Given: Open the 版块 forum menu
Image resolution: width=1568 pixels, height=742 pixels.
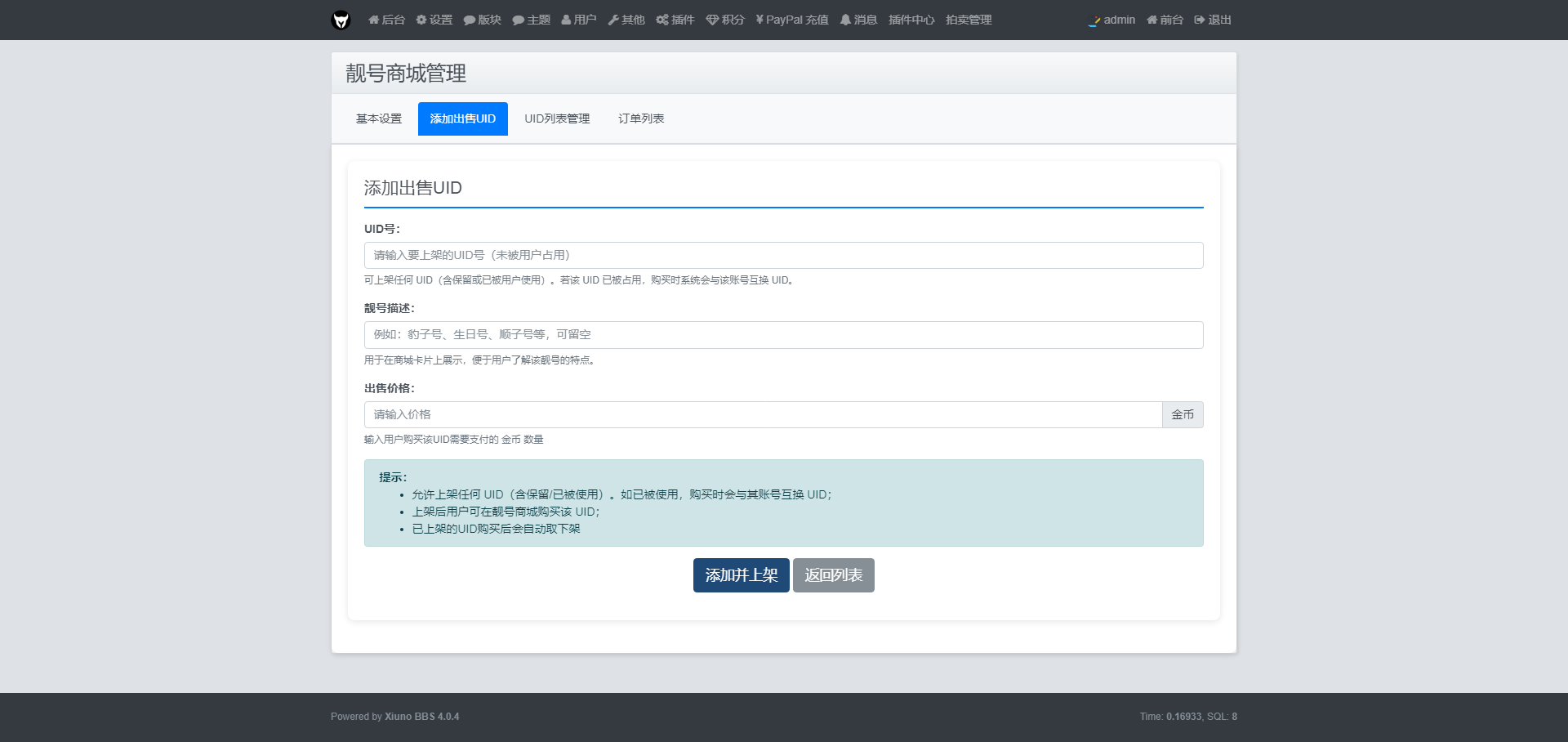Looking at the screenshot, I should coord(482,20).
